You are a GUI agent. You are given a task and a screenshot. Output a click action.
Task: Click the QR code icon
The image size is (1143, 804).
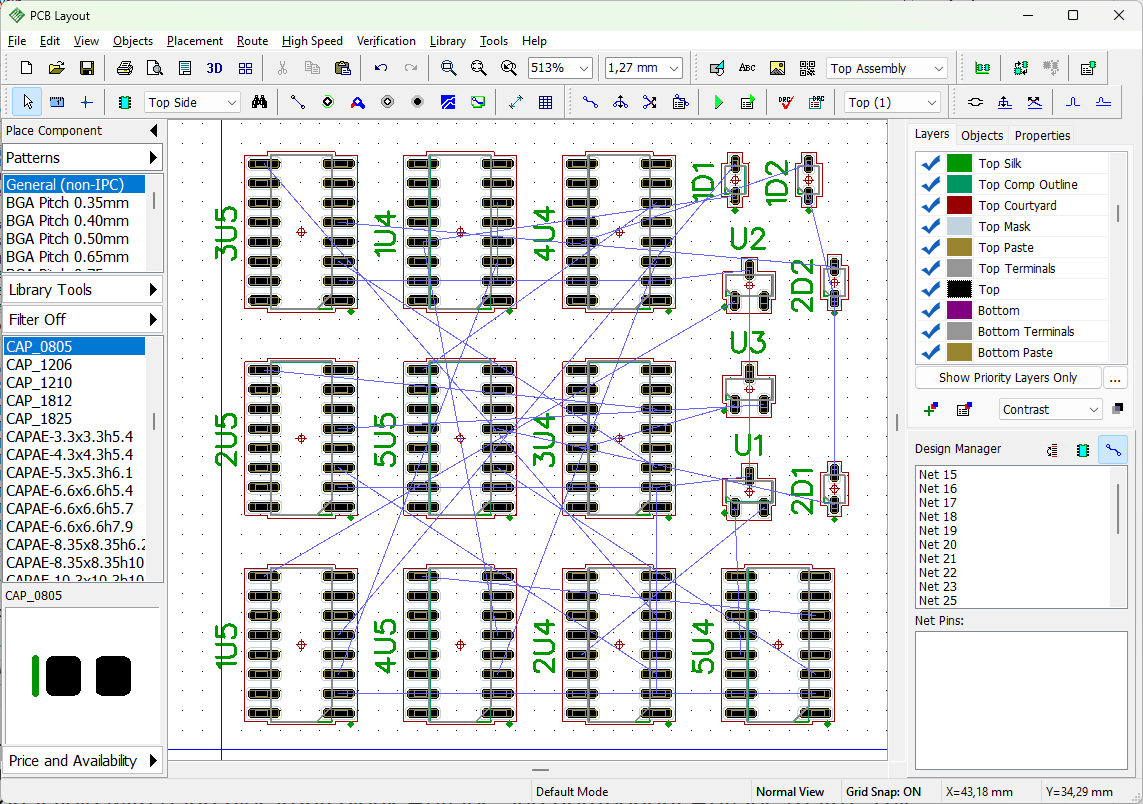tap(807, 68)
